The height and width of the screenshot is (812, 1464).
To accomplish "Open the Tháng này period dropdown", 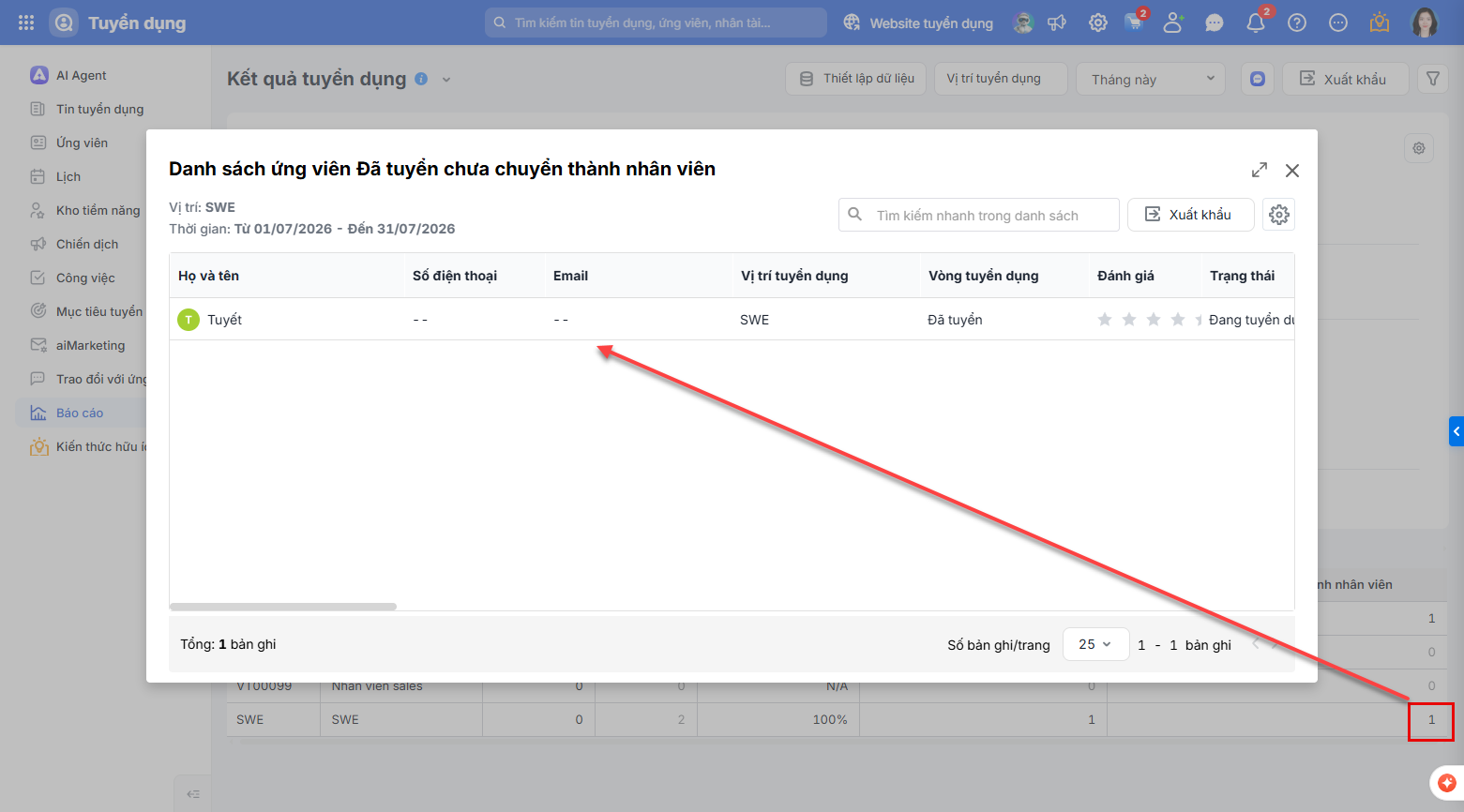I will coord(1153,79).
